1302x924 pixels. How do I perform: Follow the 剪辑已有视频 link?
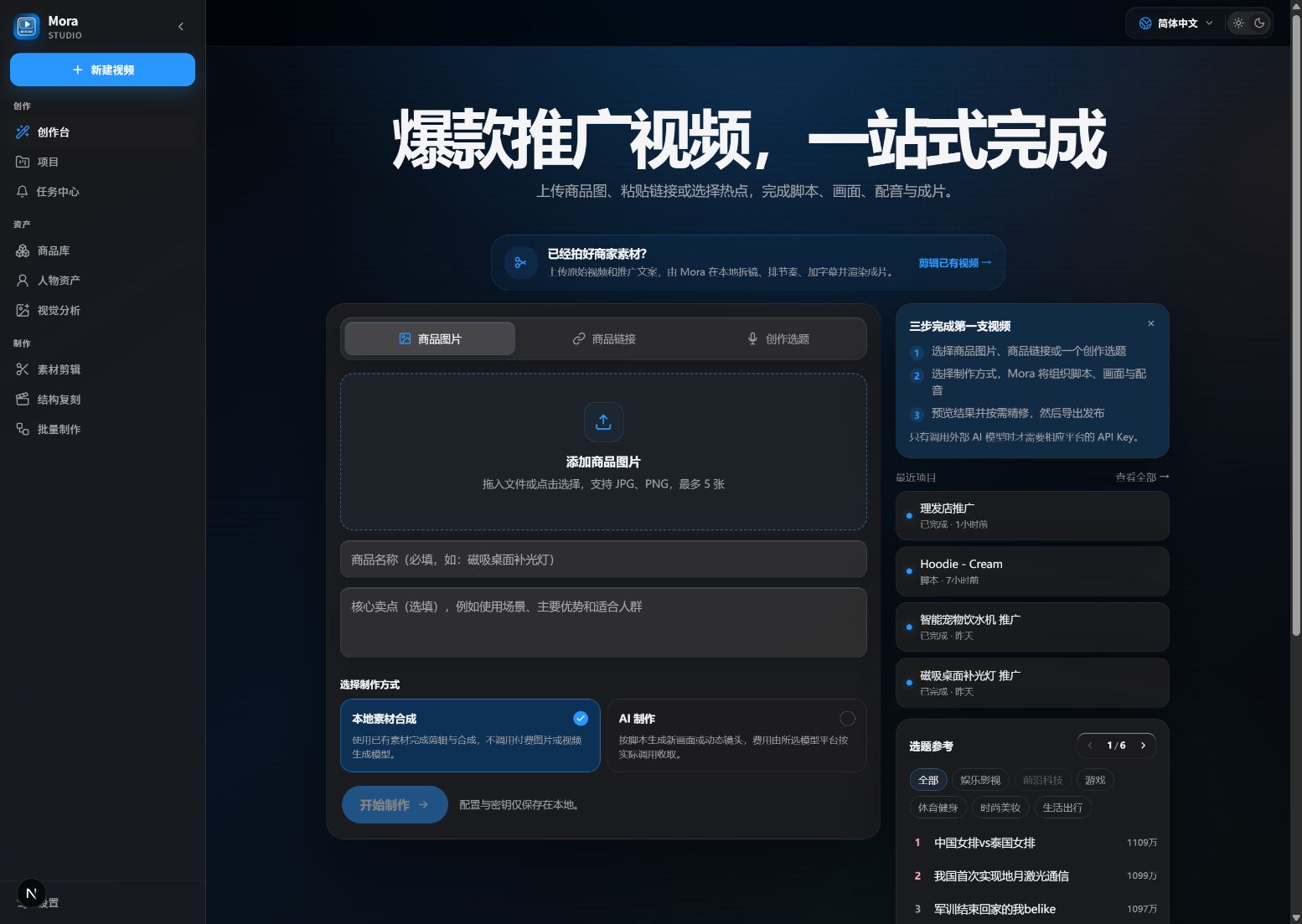click(954, 263)
